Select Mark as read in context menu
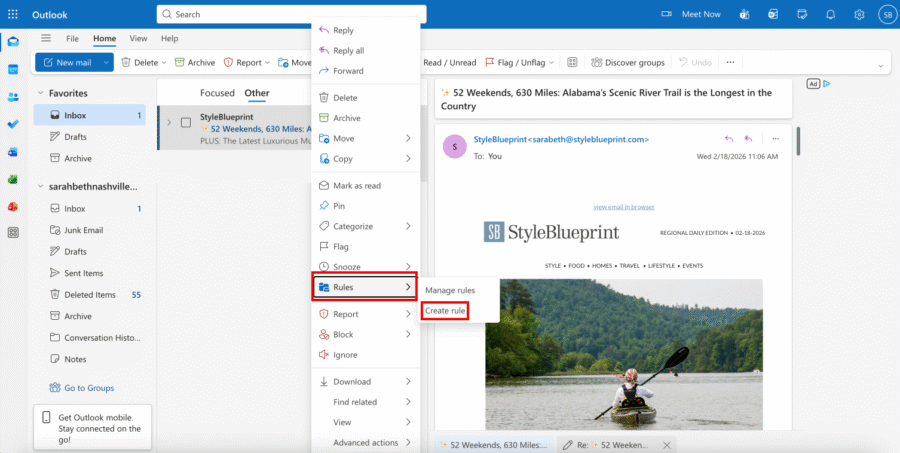This screenshot has width=900, height=453. [365, 185]
